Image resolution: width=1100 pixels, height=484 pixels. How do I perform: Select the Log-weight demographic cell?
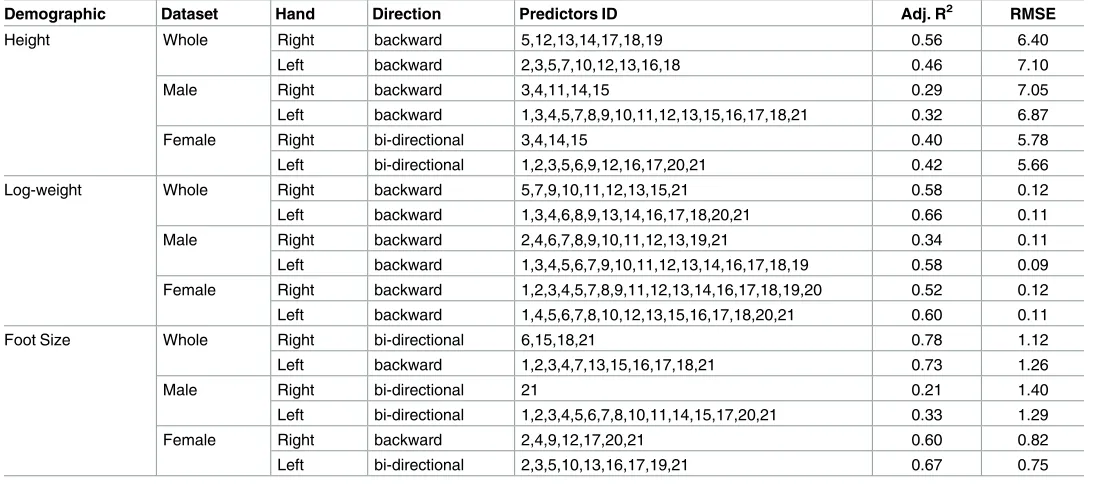(x=43, y=190)
